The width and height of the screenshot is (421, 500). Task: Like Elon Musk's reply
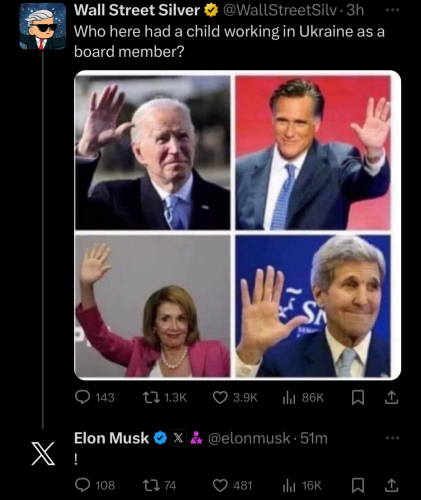pos(232,485)
